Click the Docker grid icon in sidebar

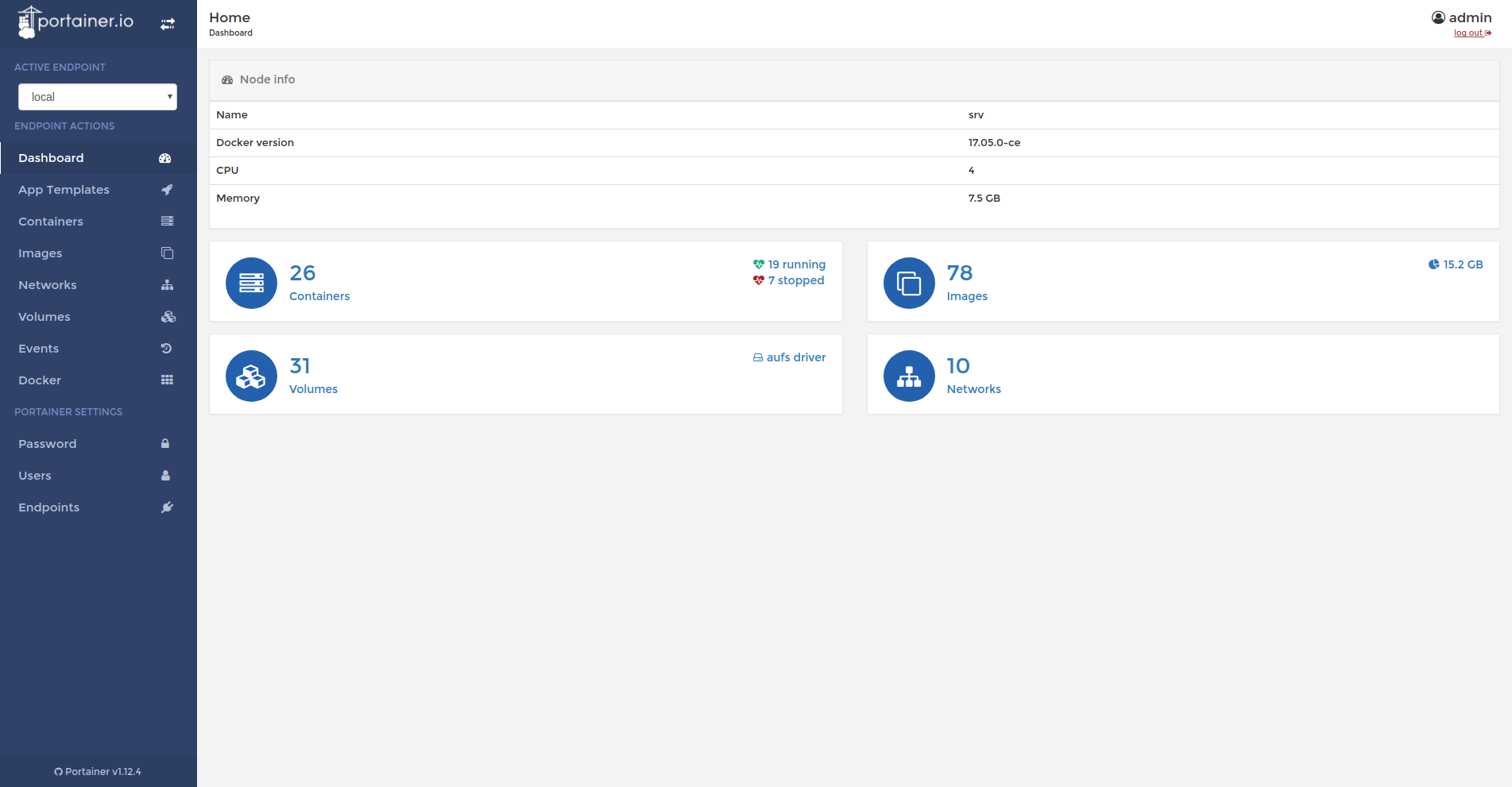pos(167,380)
